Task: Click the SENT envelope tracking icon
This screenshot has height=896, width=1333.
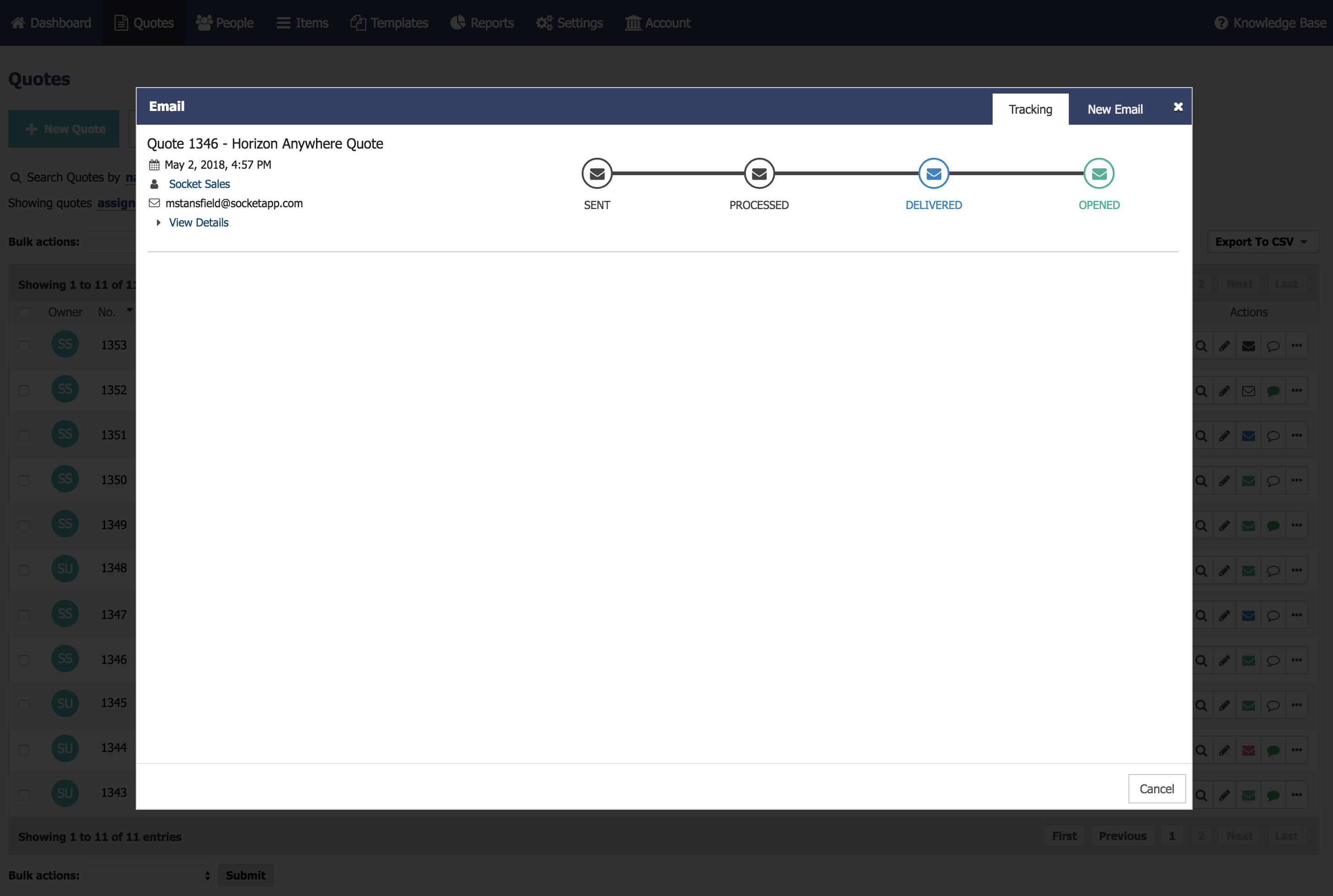Action: click(597, 174)
